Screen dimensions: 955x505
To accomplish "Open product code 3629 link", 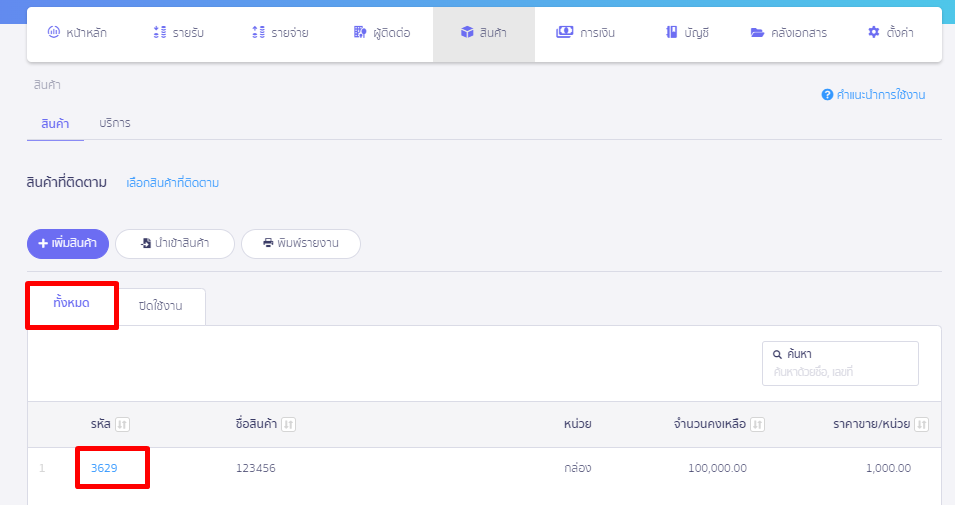I will 104,468.
